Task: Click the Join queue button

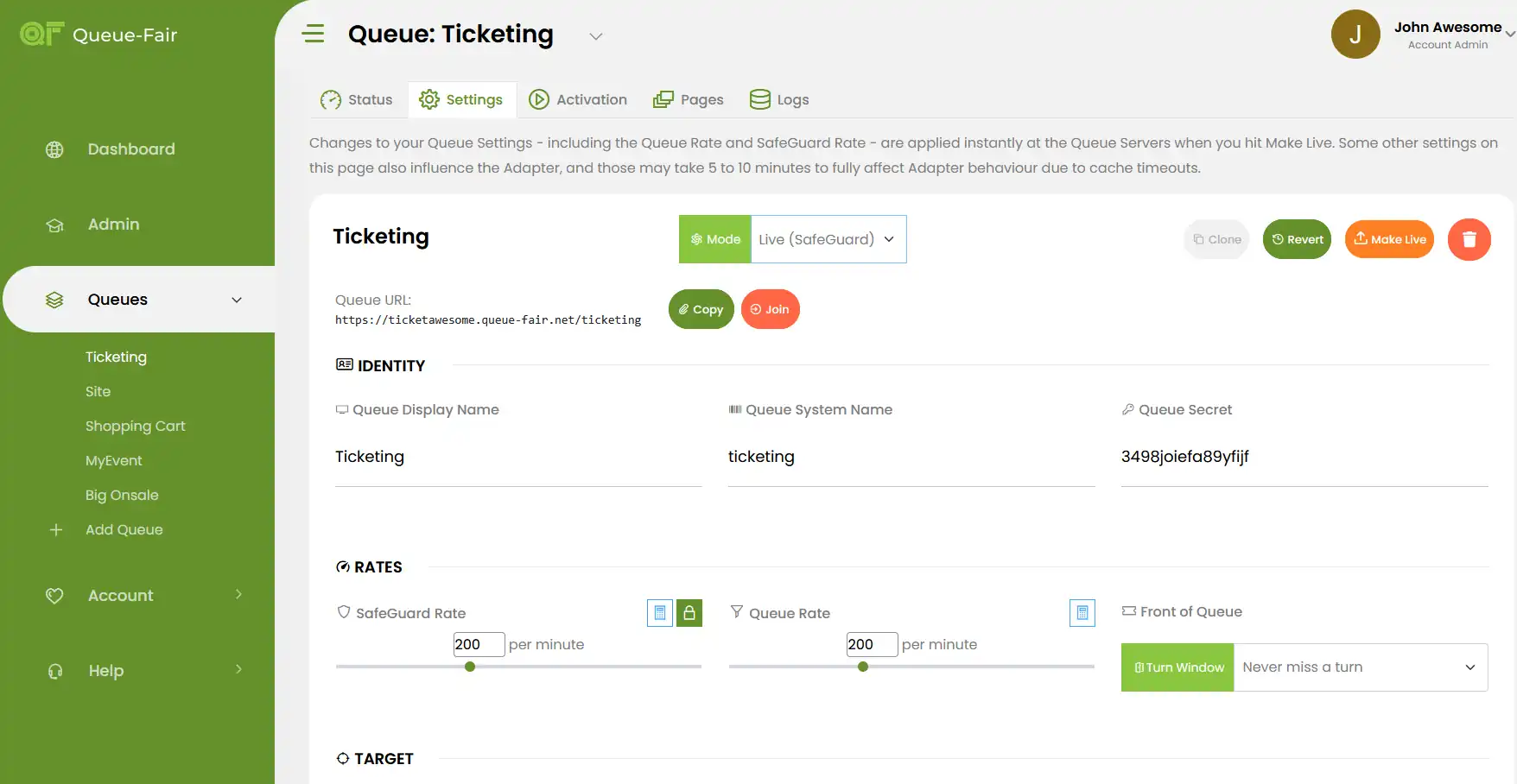Action: [771, 309]
